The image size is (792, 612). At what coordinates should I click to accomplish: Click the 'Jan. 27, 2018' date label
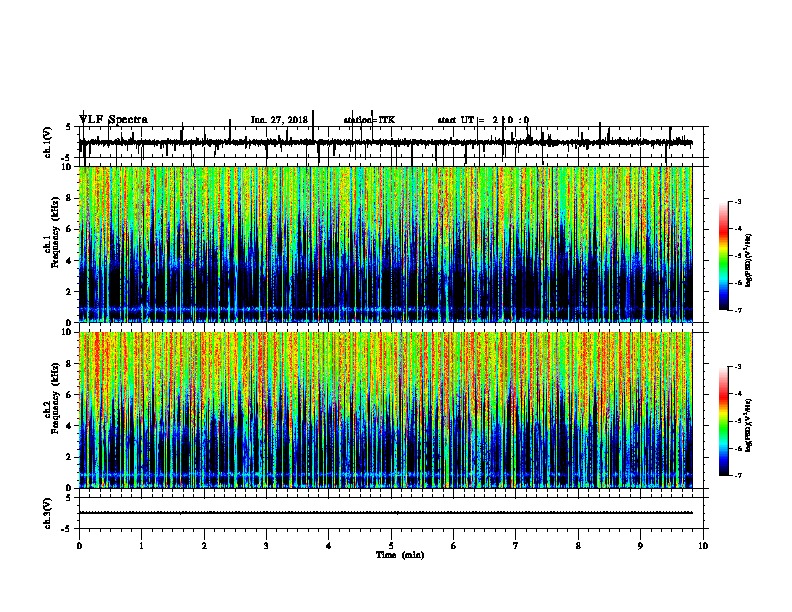[279, 120]
